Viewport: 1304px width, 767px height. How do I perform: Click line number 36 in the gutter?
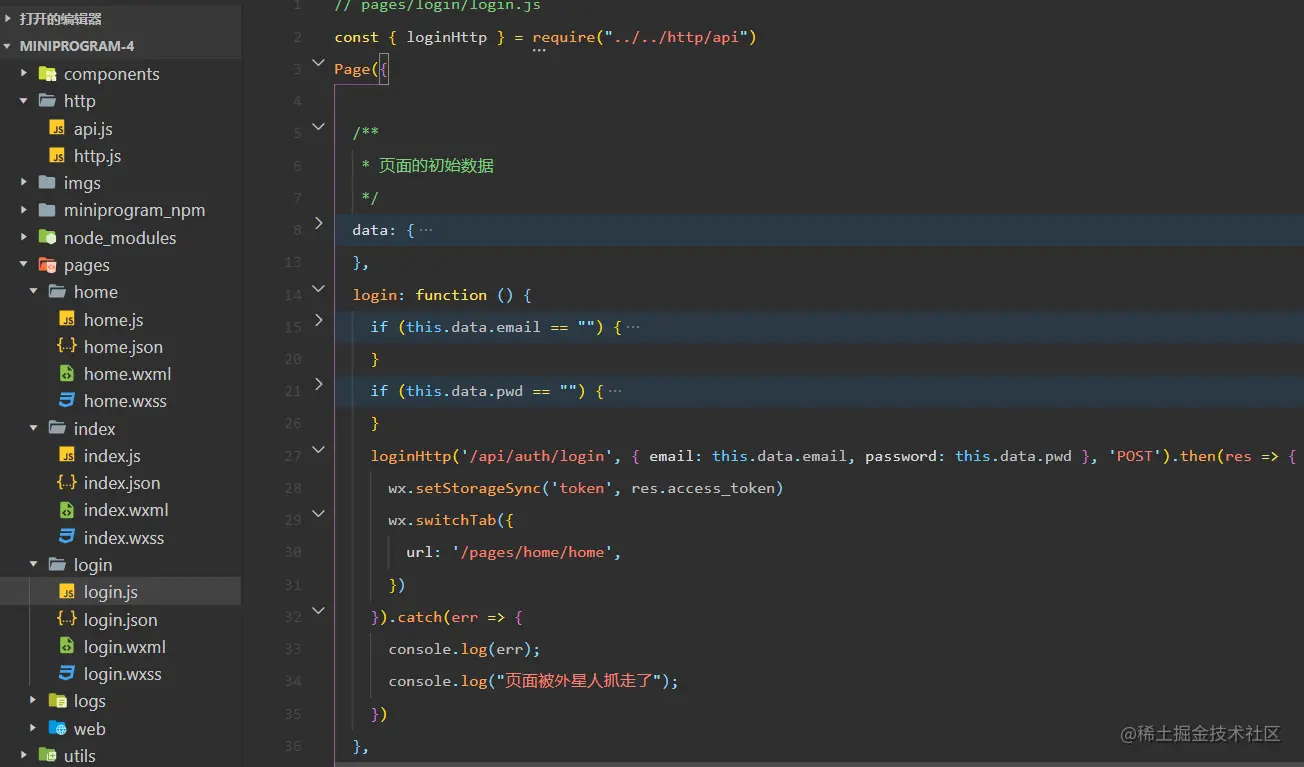(293, 746)
